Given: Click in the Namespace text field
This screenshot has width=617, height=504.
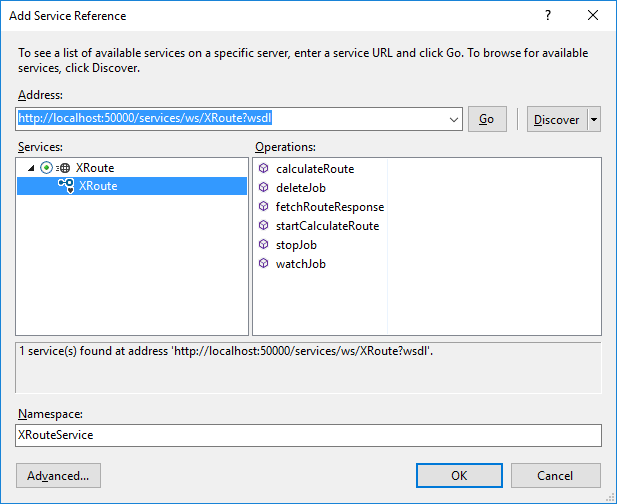Looking at the screenshot, I should coord(308,435).
